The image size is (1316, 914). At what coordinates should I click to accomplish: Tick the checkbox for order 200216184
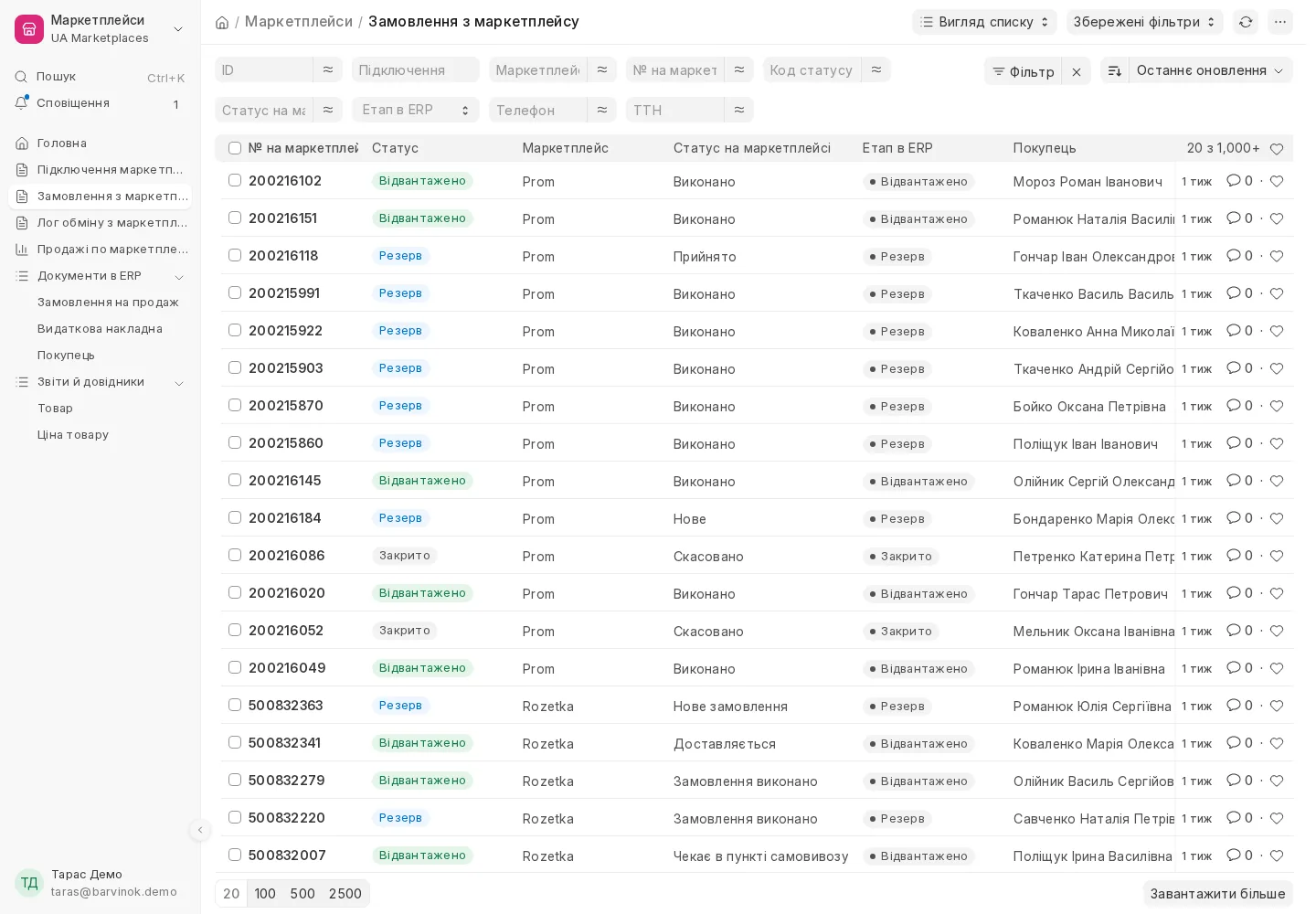(235, 517)
